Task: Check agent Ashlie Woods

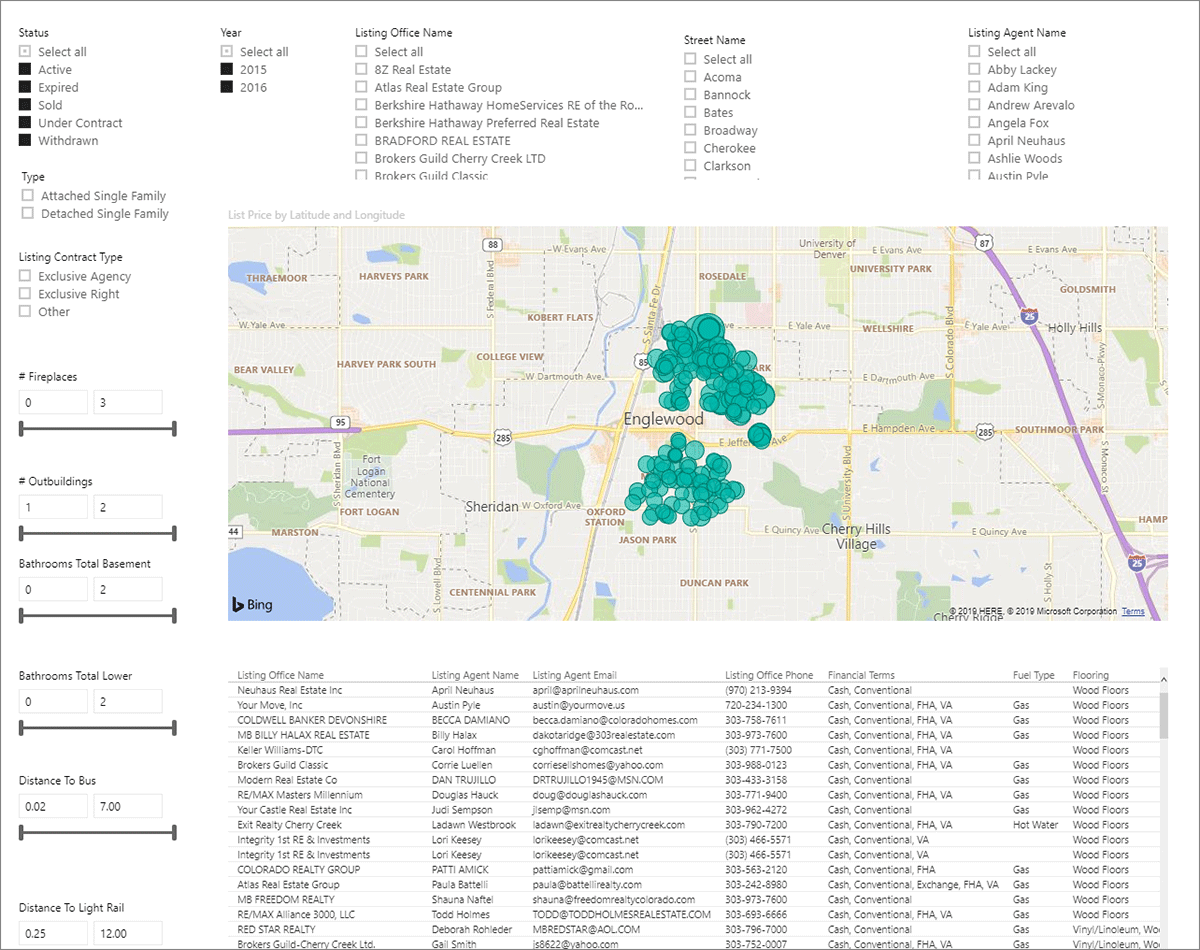Action: (975, 159)
